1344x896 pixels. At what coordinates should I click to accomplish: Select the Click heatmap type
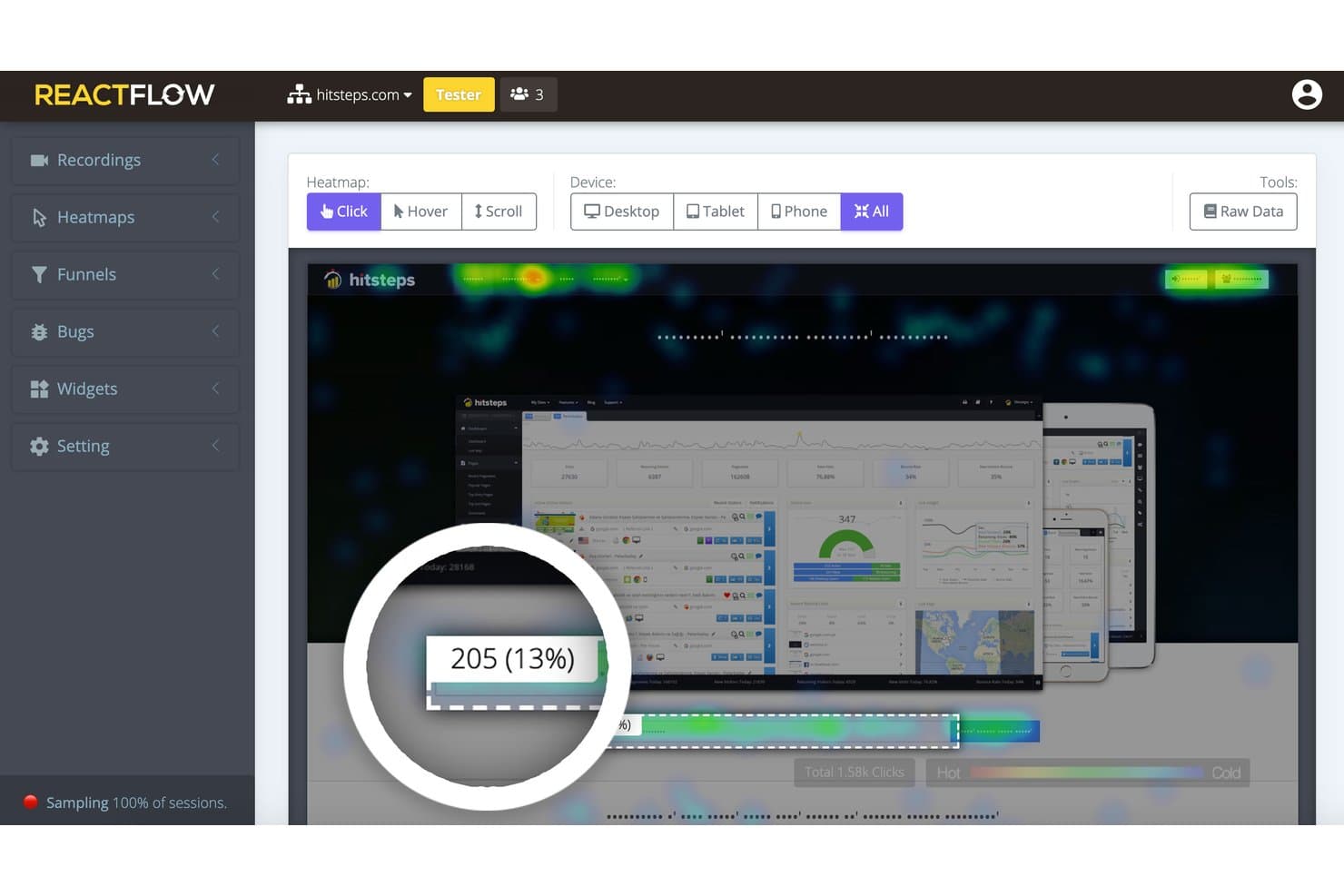343,212
